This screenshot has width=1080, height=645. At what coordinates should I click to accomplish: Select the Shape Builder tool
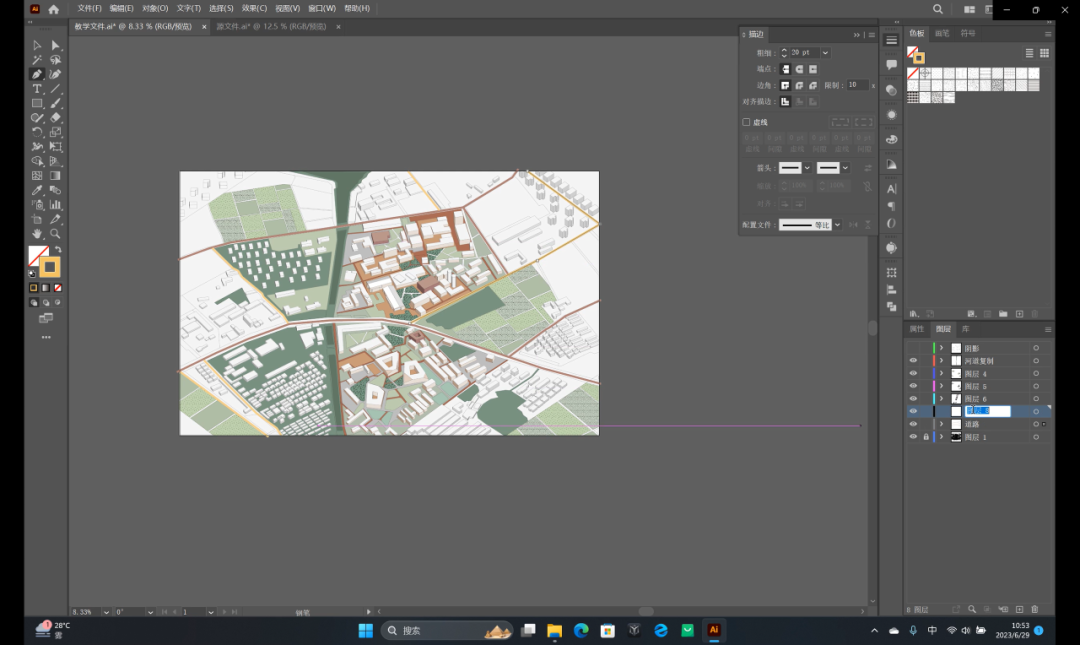(x=37, y=161)
